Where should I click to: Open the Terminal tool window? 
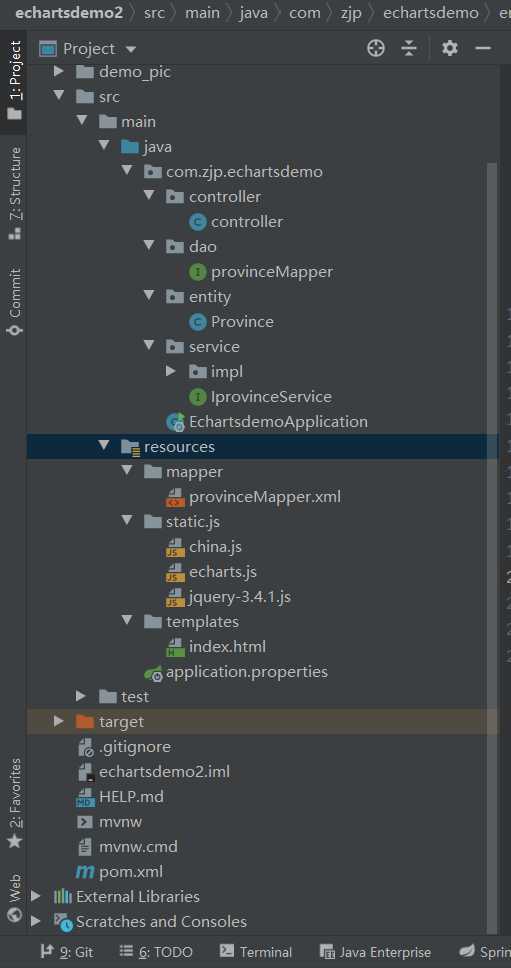click(256, 952)
